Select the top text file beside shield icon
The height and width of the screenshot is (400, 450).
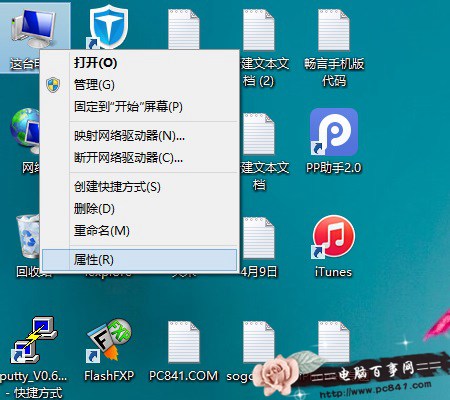[184, 29]
